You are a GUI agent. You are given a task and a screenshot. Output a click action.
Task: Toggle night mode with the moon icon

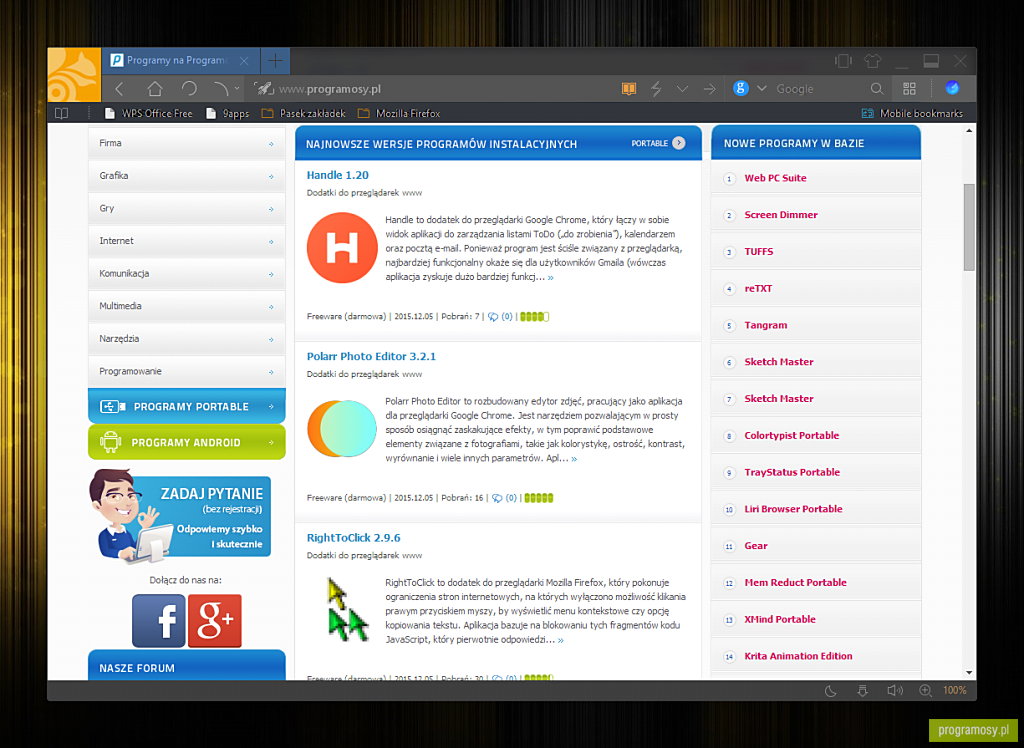tap(831, 691)
